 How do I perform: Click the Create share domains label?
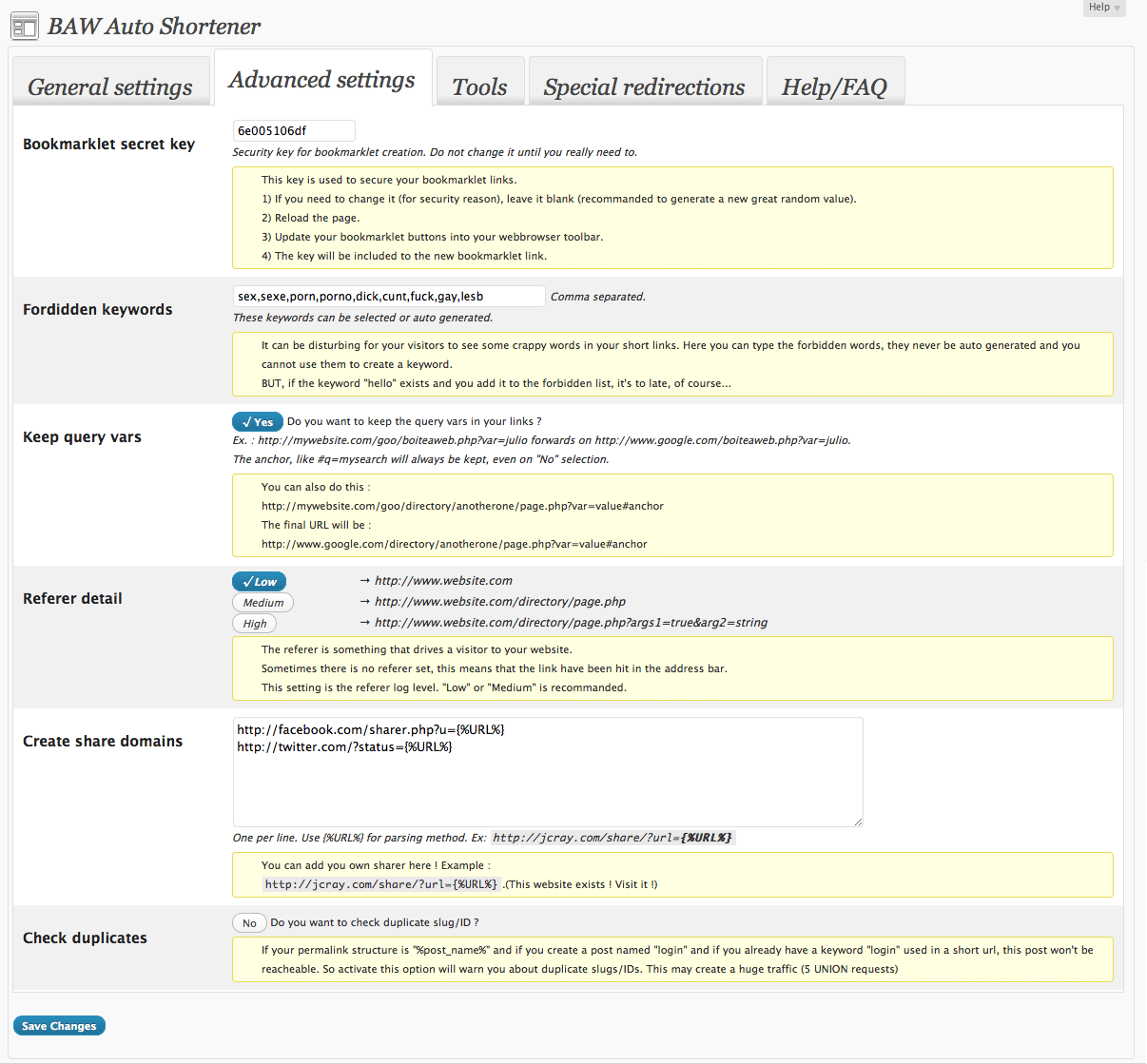click(103, 741)
